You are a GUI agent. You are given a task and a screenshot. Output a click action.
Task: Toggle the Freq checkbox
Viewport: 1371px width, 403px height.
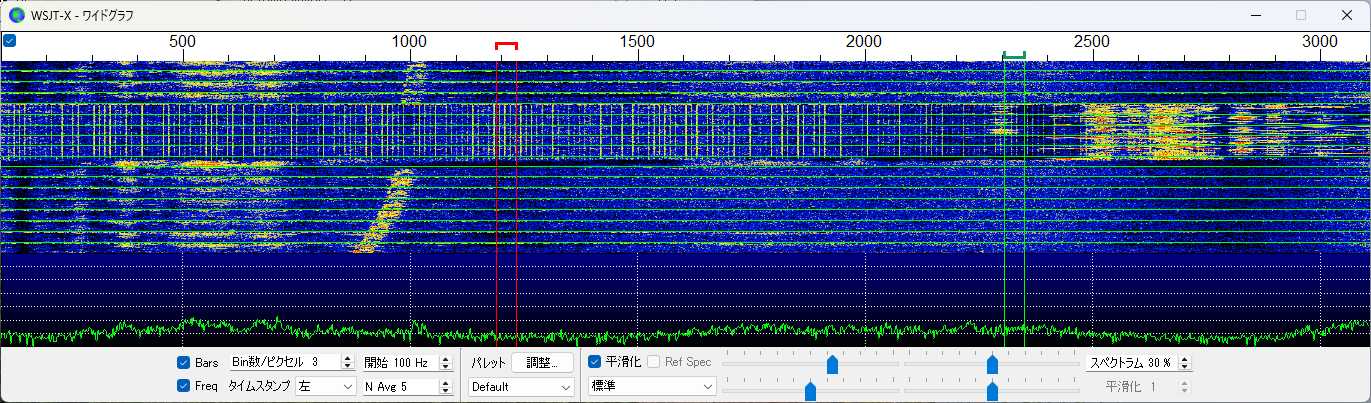[183, 385]
